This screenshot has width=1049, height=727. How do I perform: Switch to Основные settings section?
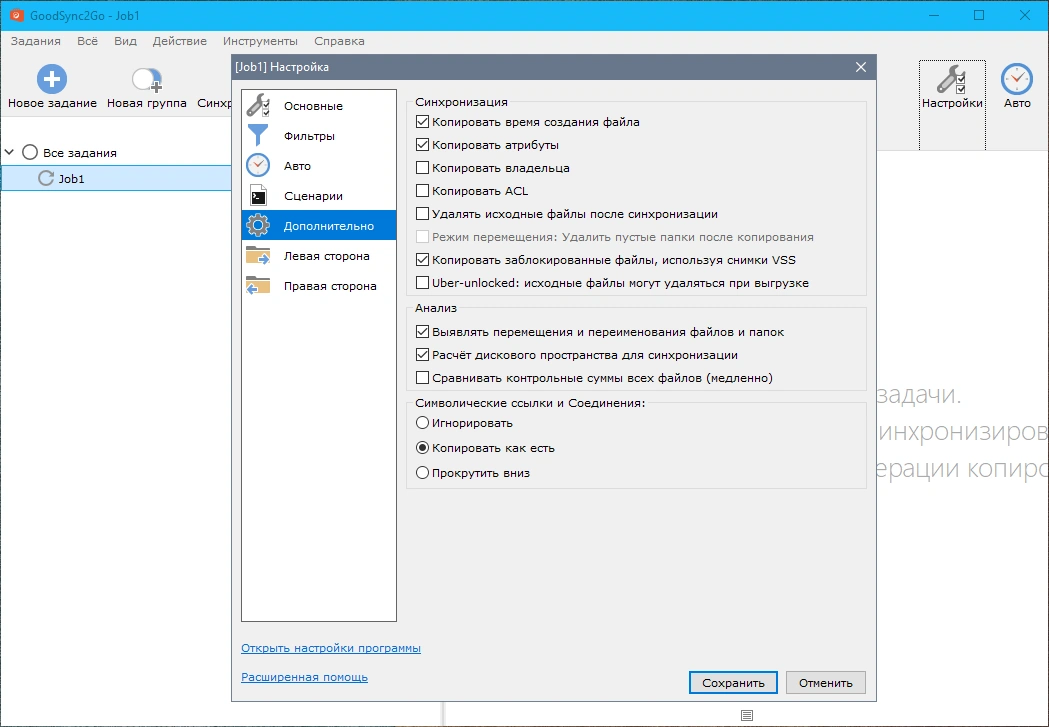pyautogui.click(x=319, y=106)
